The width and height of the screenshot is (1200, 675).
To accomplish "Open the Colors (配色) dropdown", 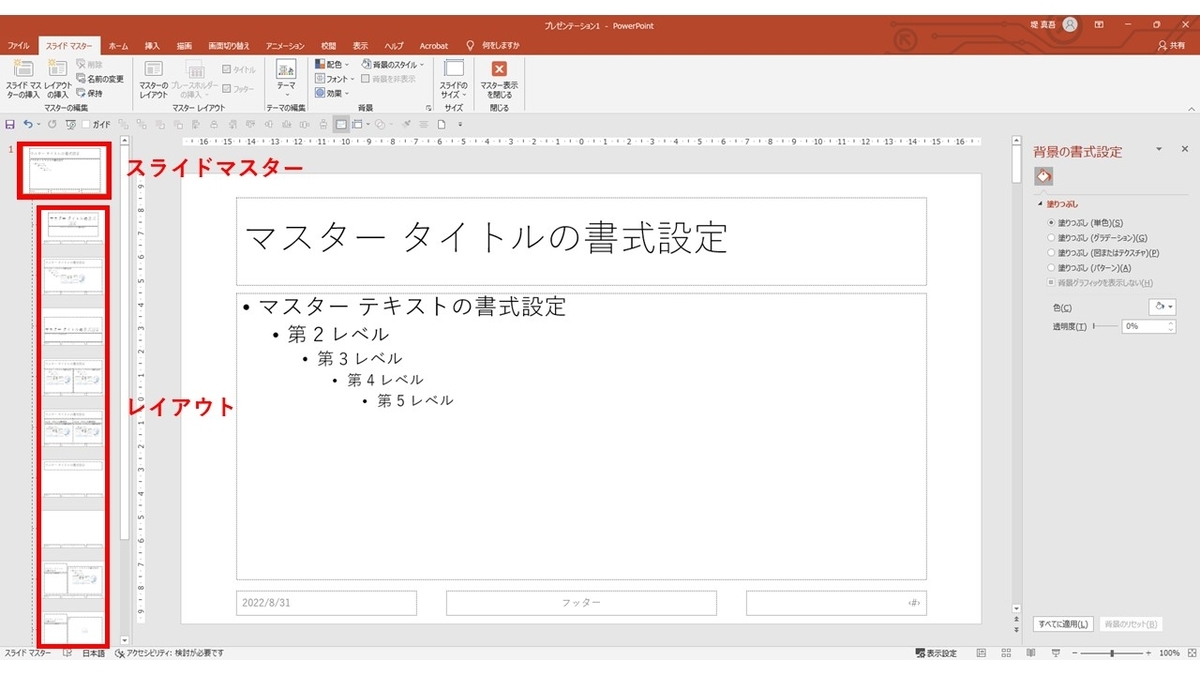I will [x=332, y=64].
